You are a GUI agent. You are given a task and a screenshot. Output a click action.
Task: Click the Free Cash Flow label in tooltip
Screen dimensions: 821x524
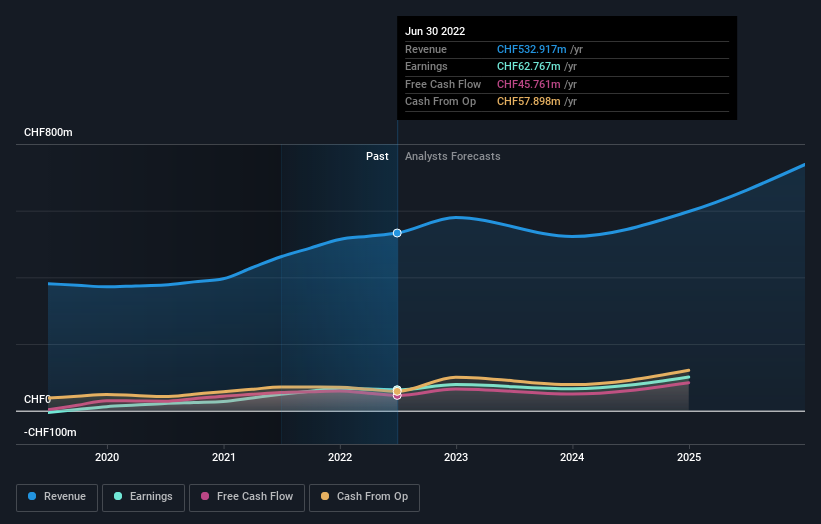point(443,84)
